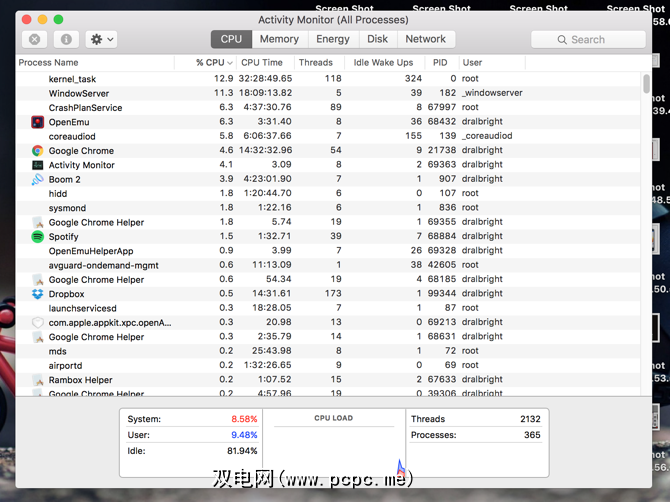Click the Threads column header

(x=316, y=63)
